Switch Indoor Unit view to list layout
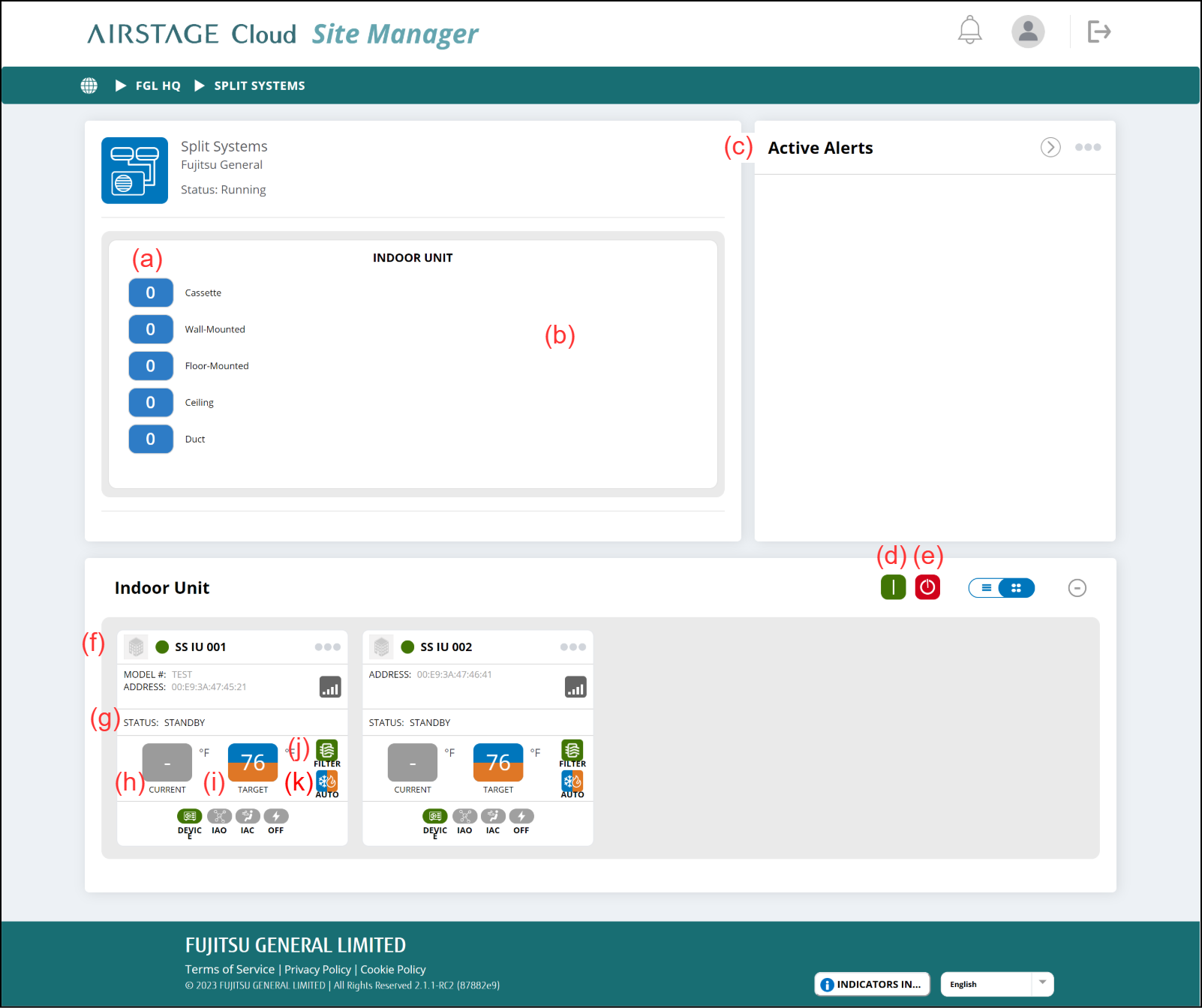This screenshot has height=1008, width=1202. click(986, 588)
